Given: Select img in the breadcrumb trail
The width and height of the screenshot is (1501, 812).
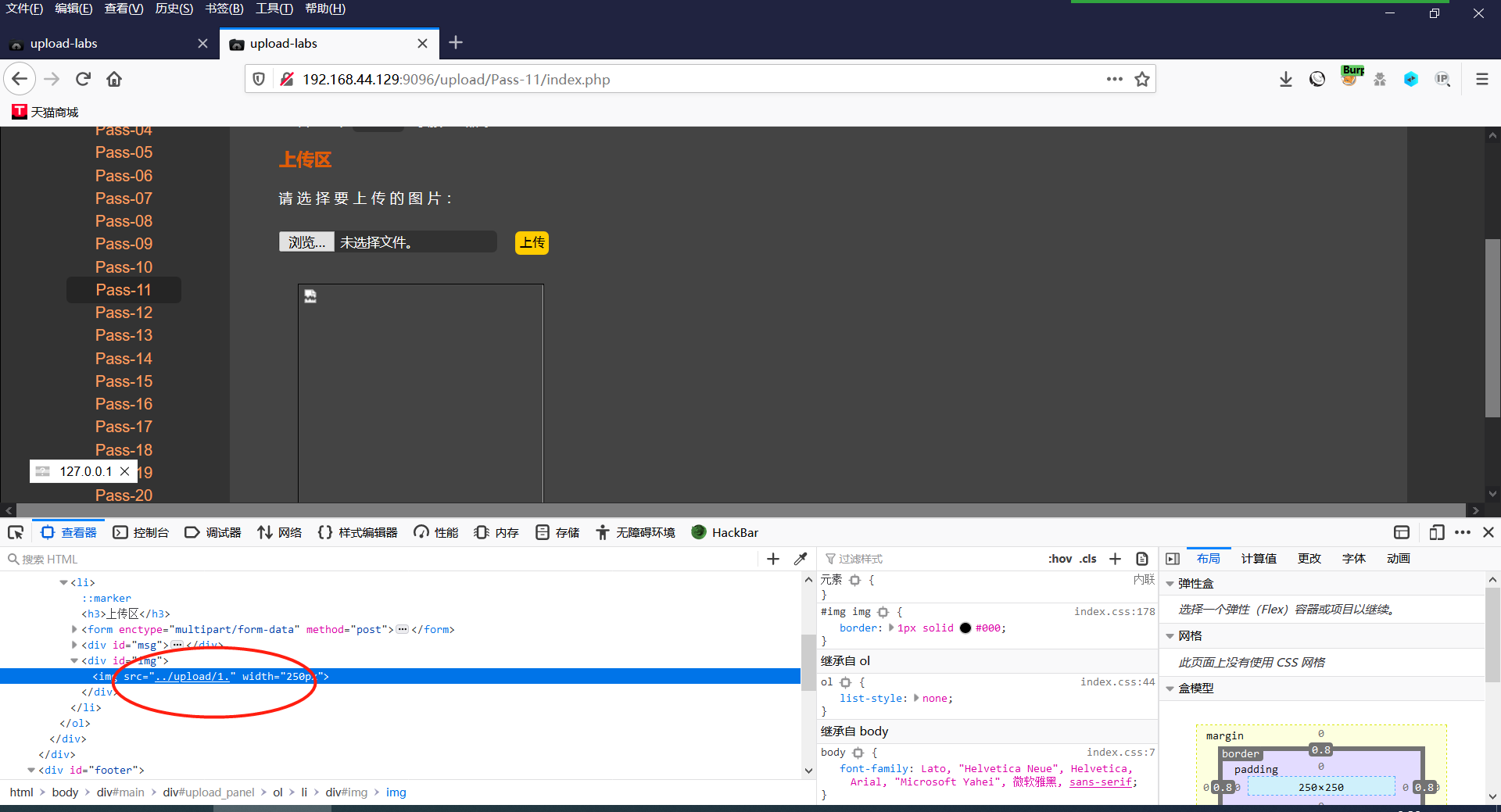Looking at the screenshot, I should 396,792.
